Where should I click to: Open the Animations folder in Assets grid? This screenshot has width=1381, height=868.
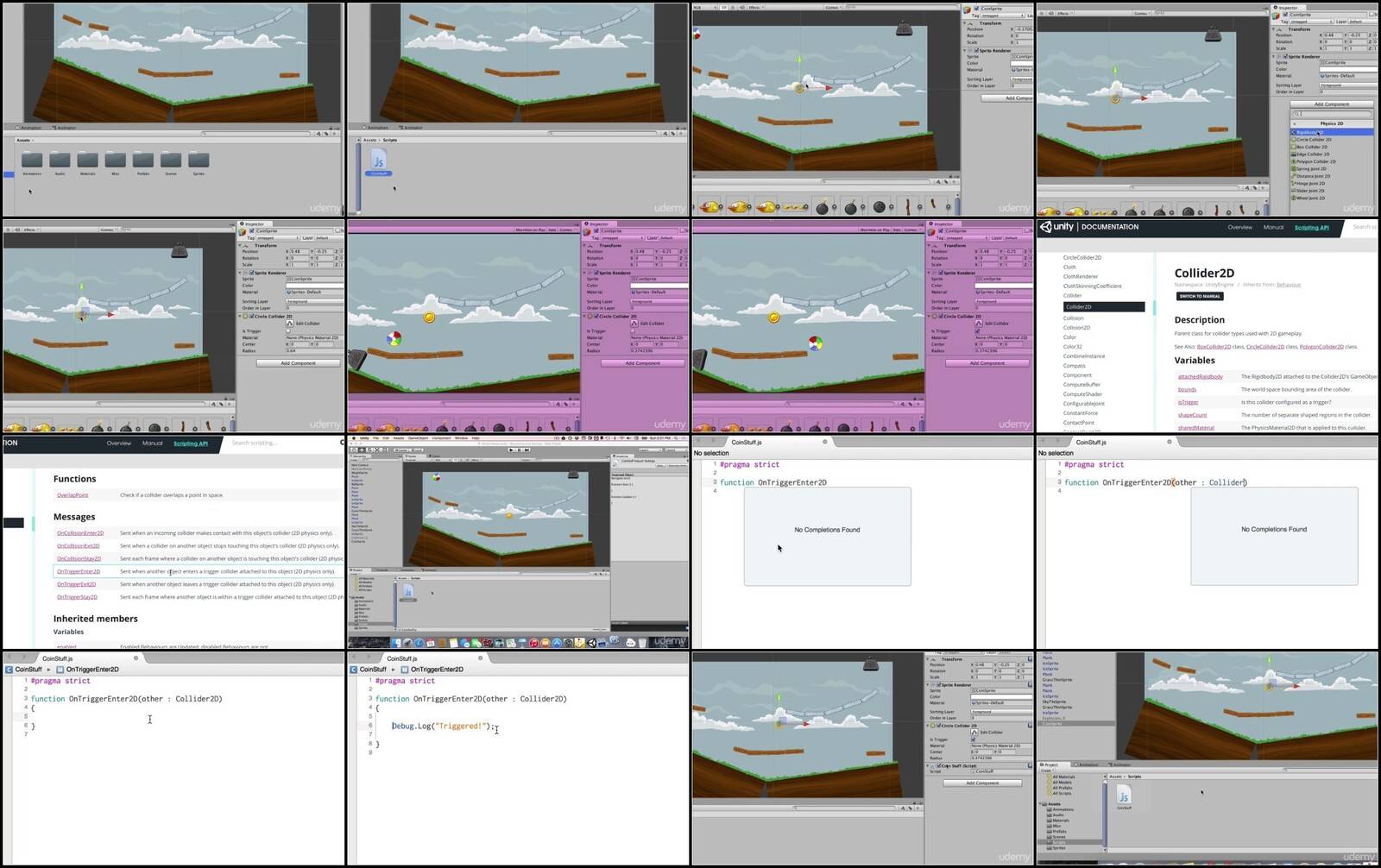(32, 160)
